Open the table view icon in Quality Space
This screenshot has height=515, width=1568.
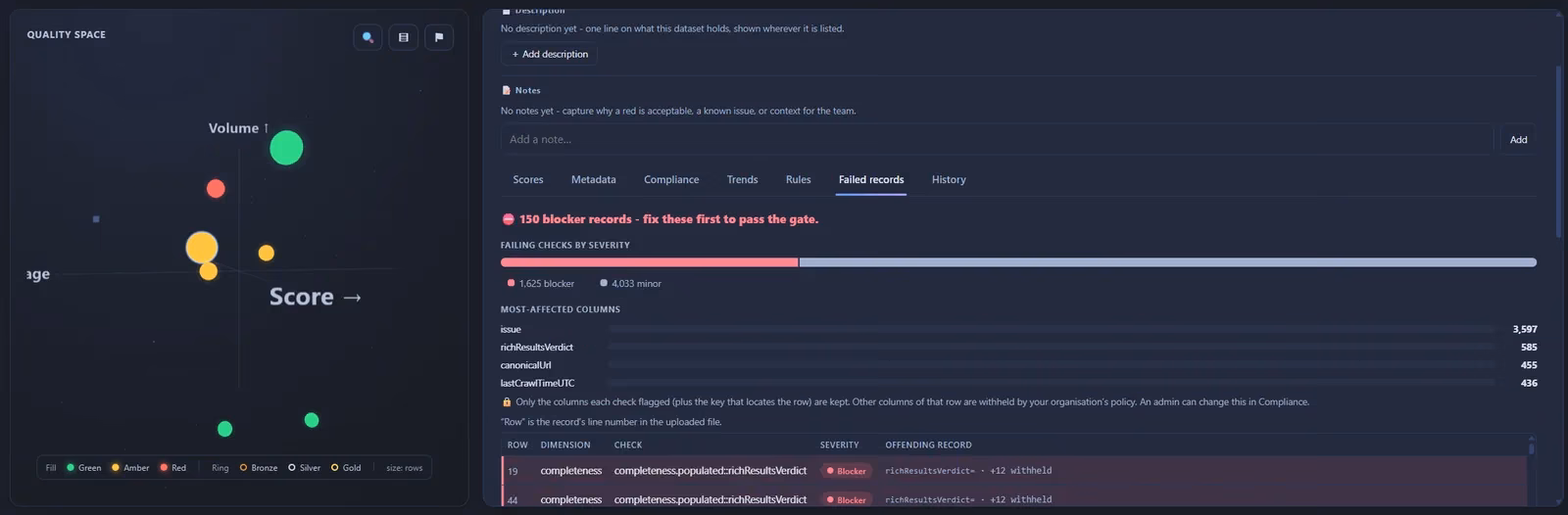coord(403,37)
